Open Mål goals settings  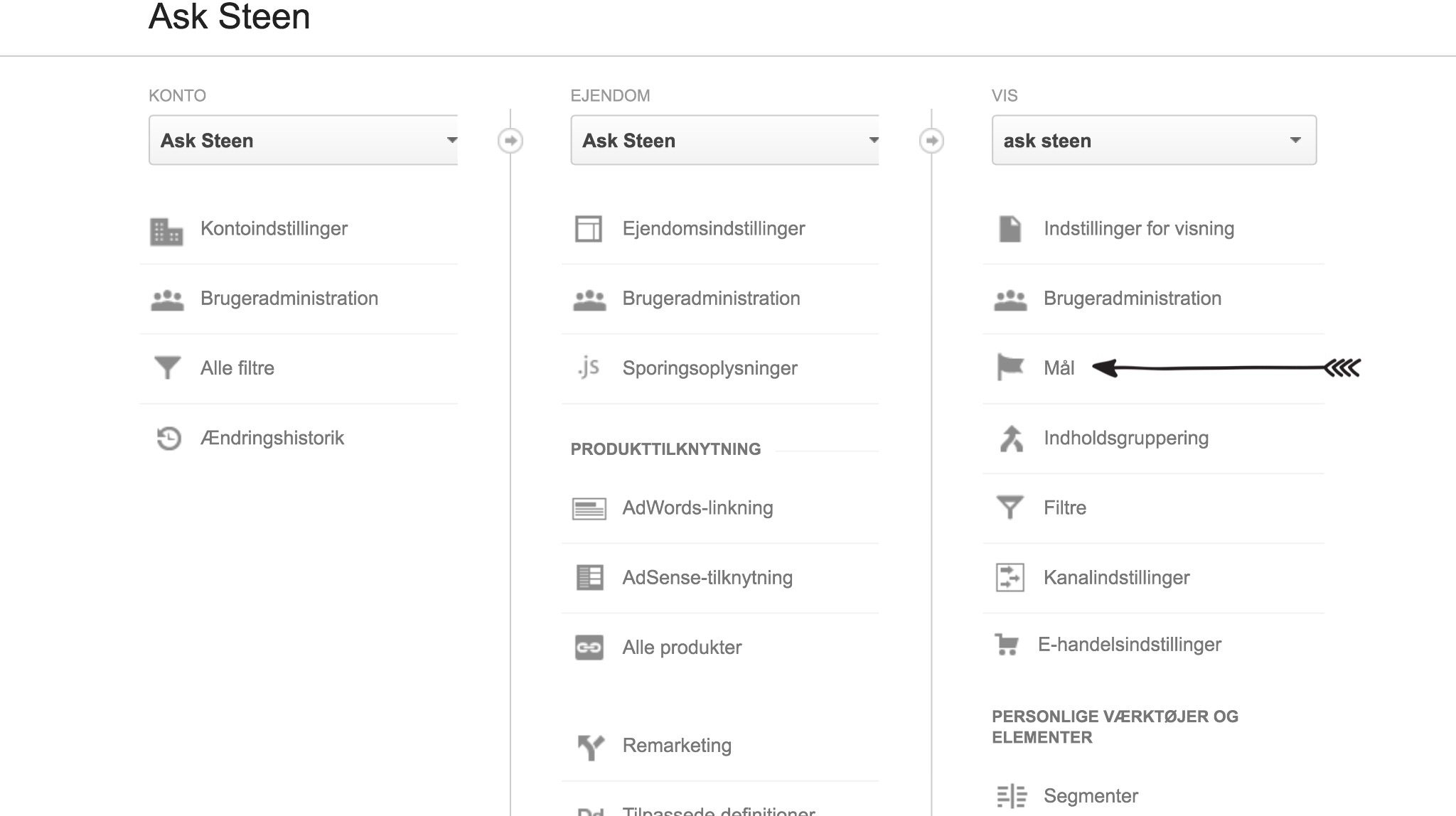[1058, 368]
